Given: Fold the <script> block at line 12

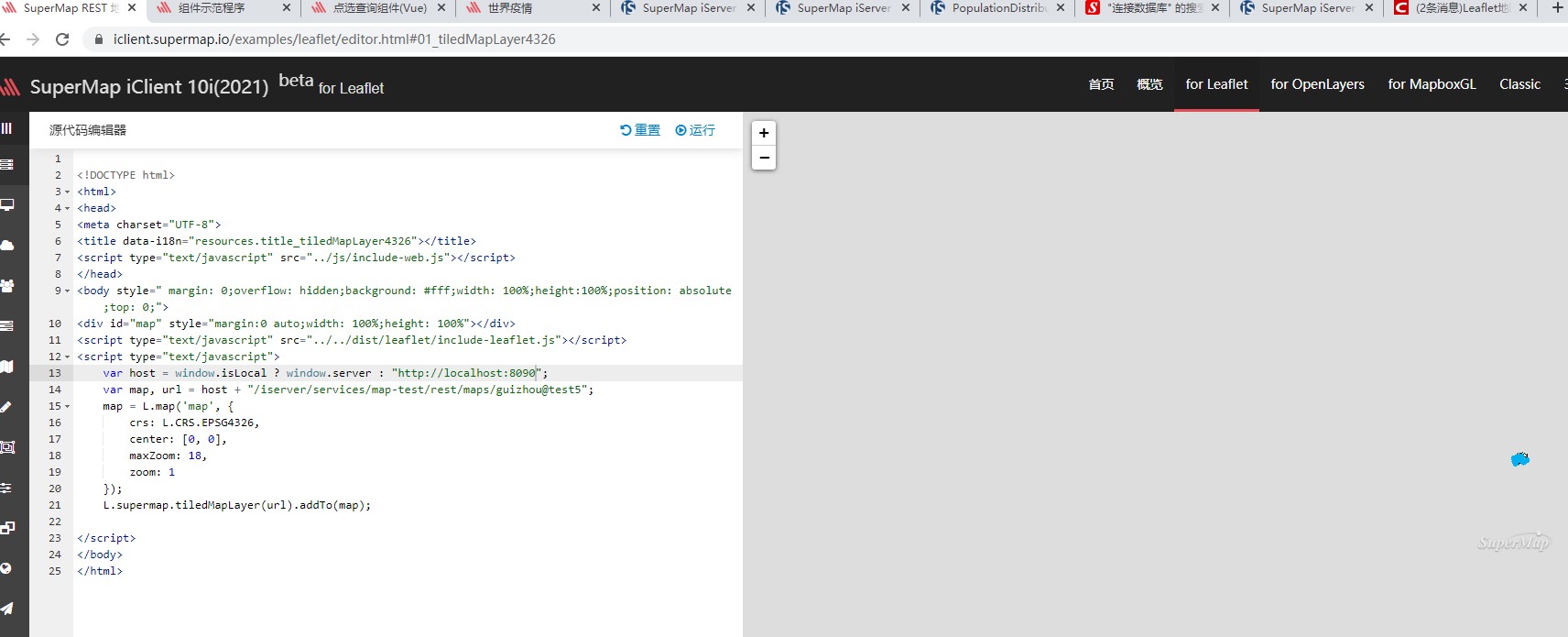Looking at the screenshot, I should pos(67,357).
